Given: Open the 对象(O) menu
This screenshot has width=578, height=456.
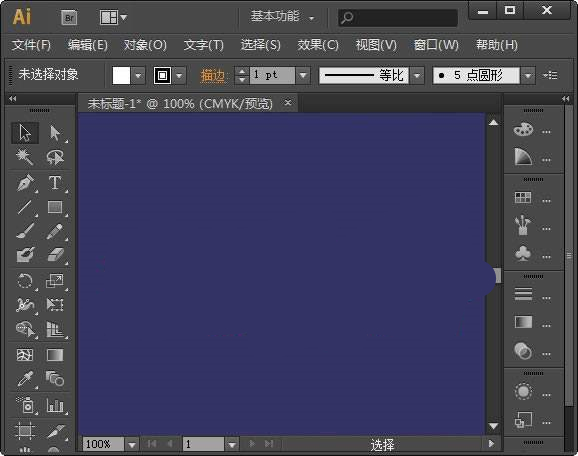Looking at the screenshot, I should tap(145, 45).
